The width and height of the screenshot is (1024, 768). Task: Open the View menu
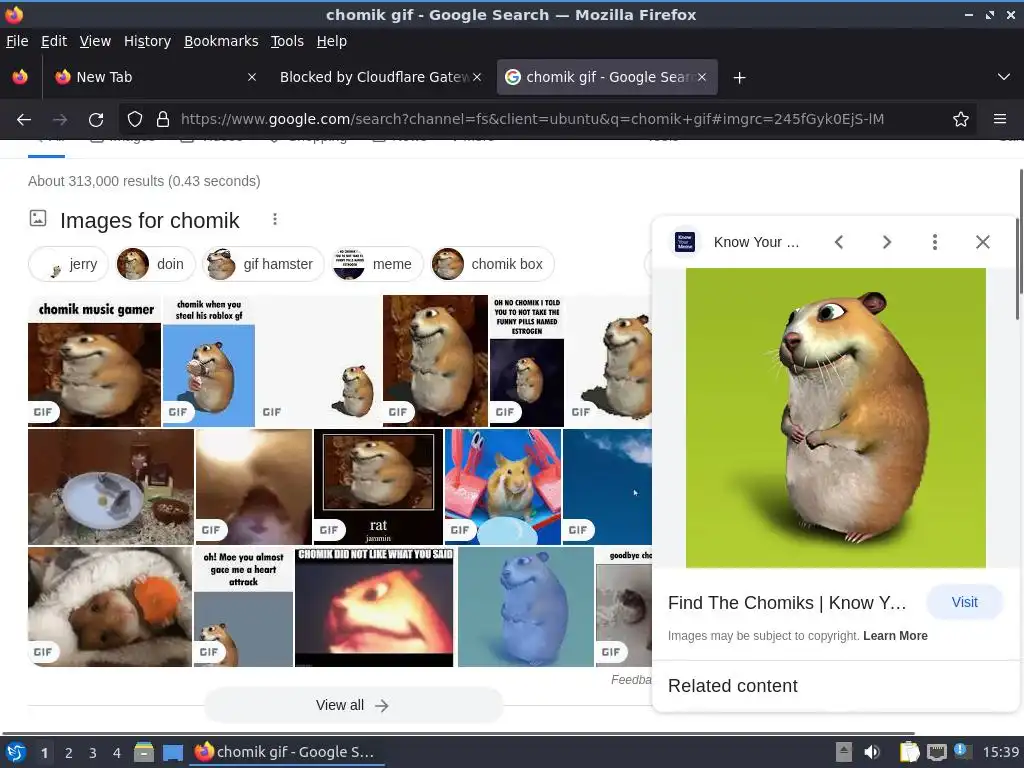[x=95, y=41]
